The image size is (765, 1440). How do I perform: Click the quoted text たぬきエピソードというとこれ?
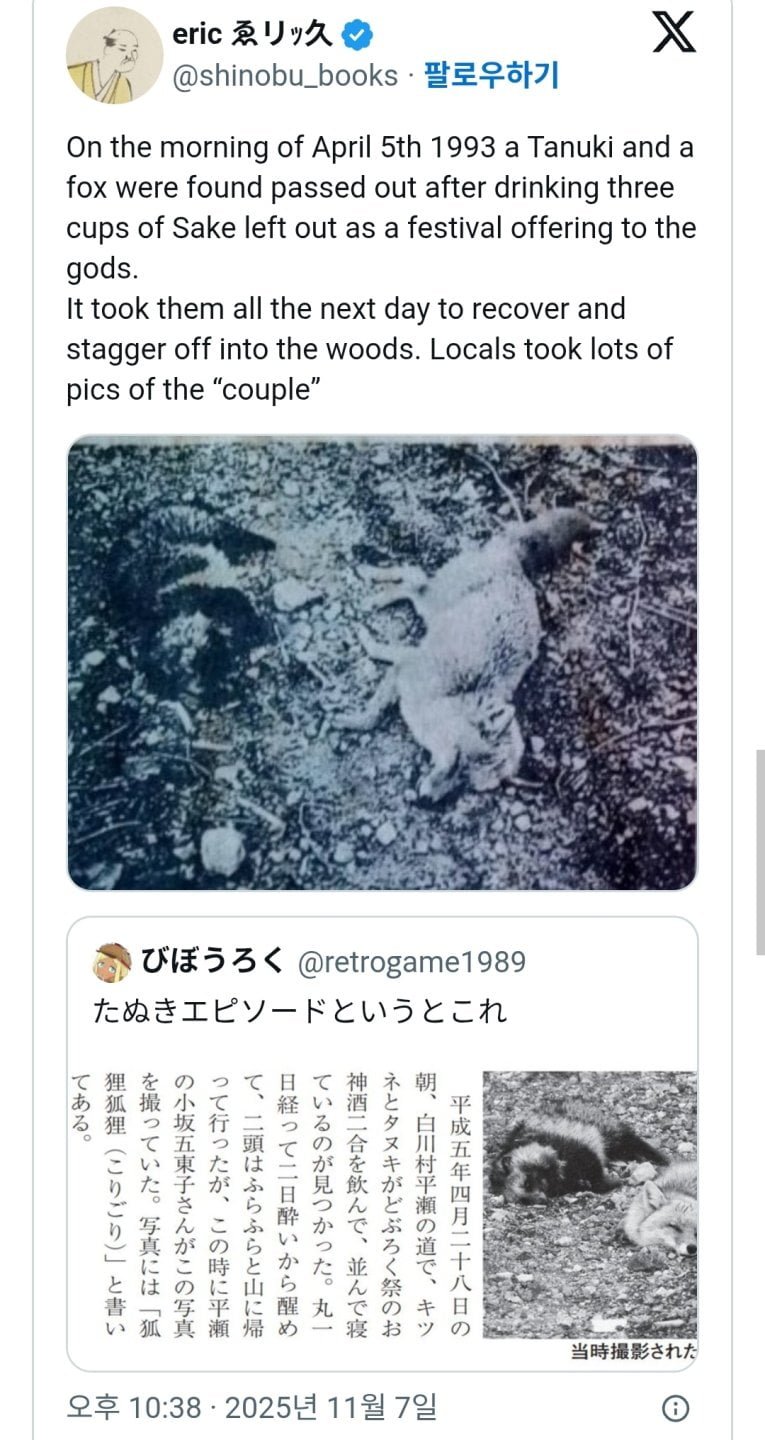tap(300, 1011)
